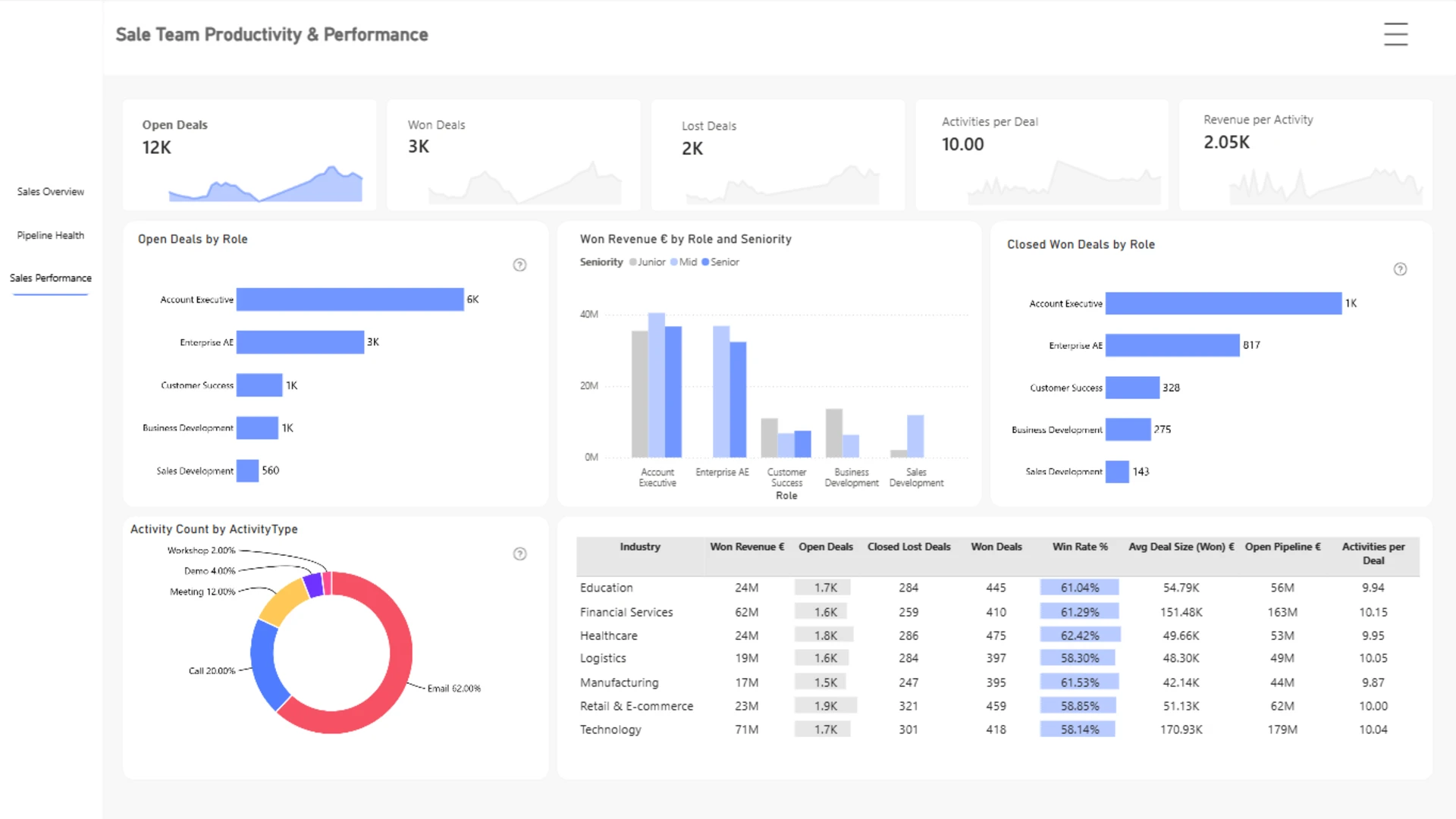
Task: Click Enterprise AE bar showing 817
Action: [x=1172, y=345]
